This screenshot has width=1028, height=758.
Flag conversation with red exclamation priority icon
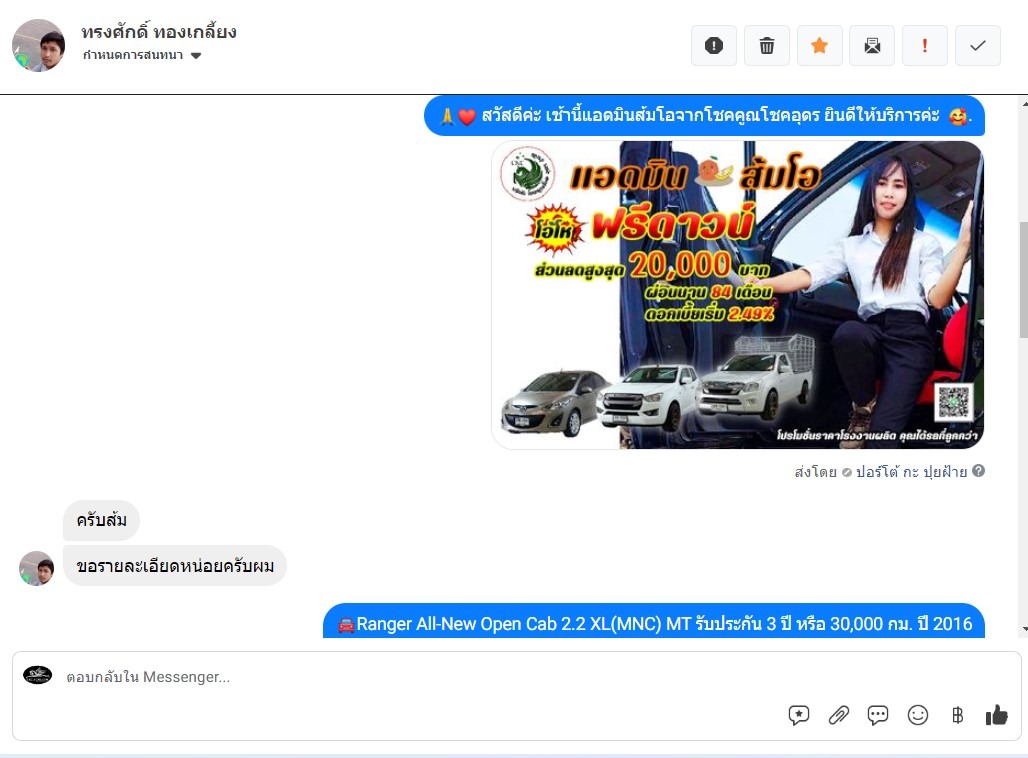pos(924,45)
